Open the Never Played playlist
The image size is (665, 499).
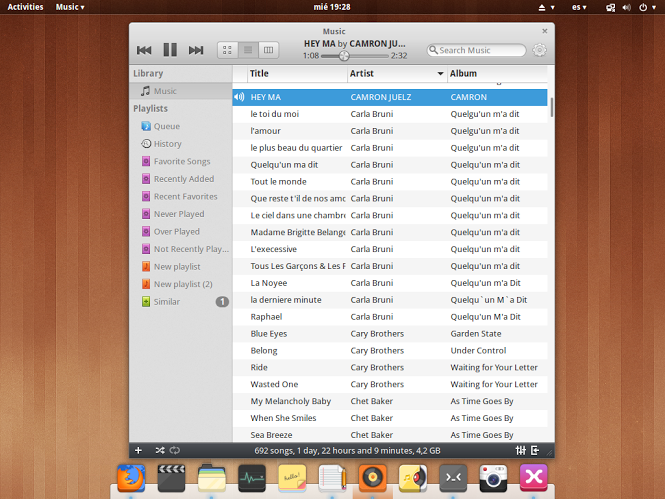pyautogui.click(x=181, y=214)
